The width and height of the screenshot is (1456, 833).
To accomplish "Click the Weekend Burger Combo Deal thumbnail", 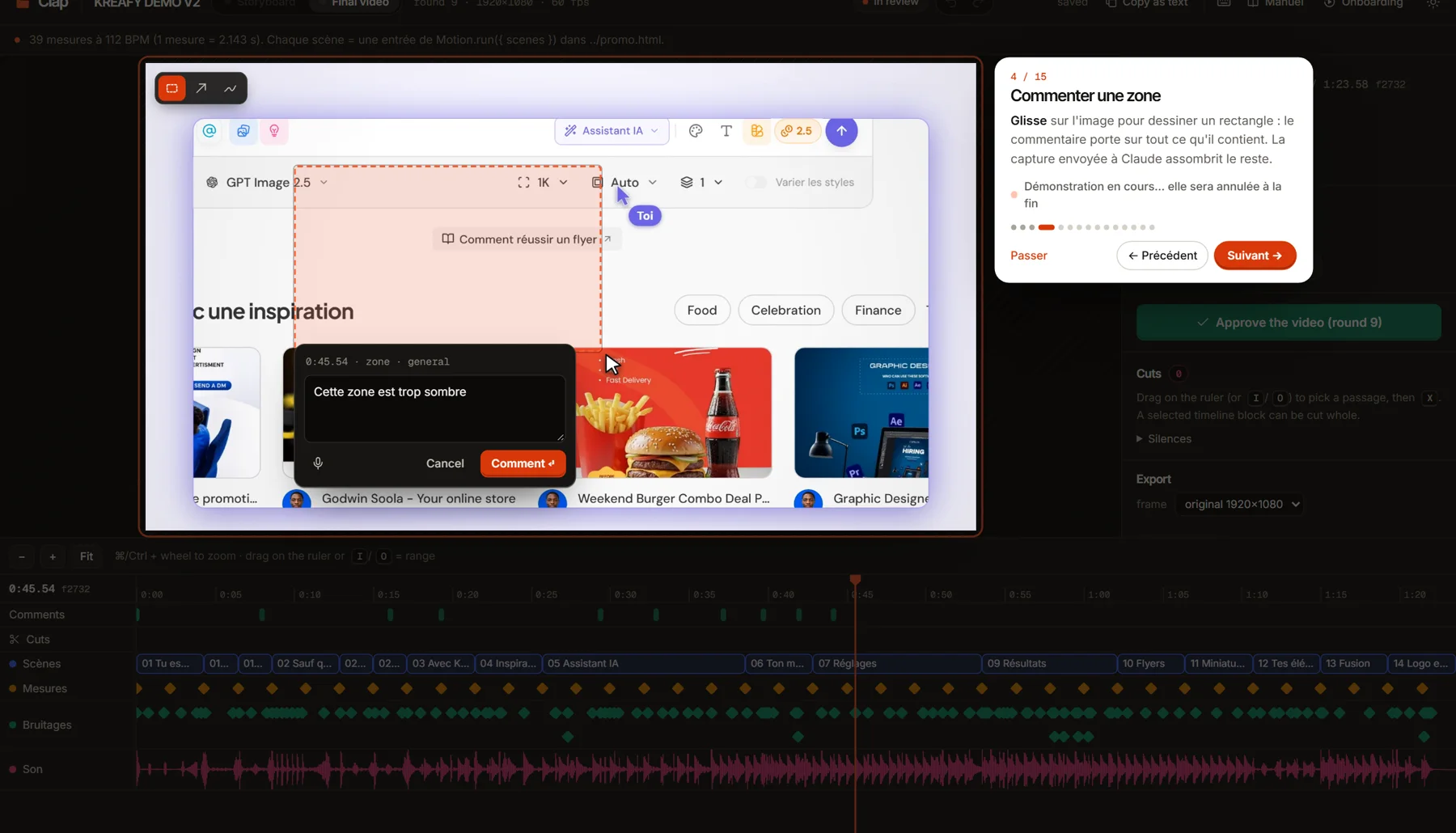I will point(674,412).
